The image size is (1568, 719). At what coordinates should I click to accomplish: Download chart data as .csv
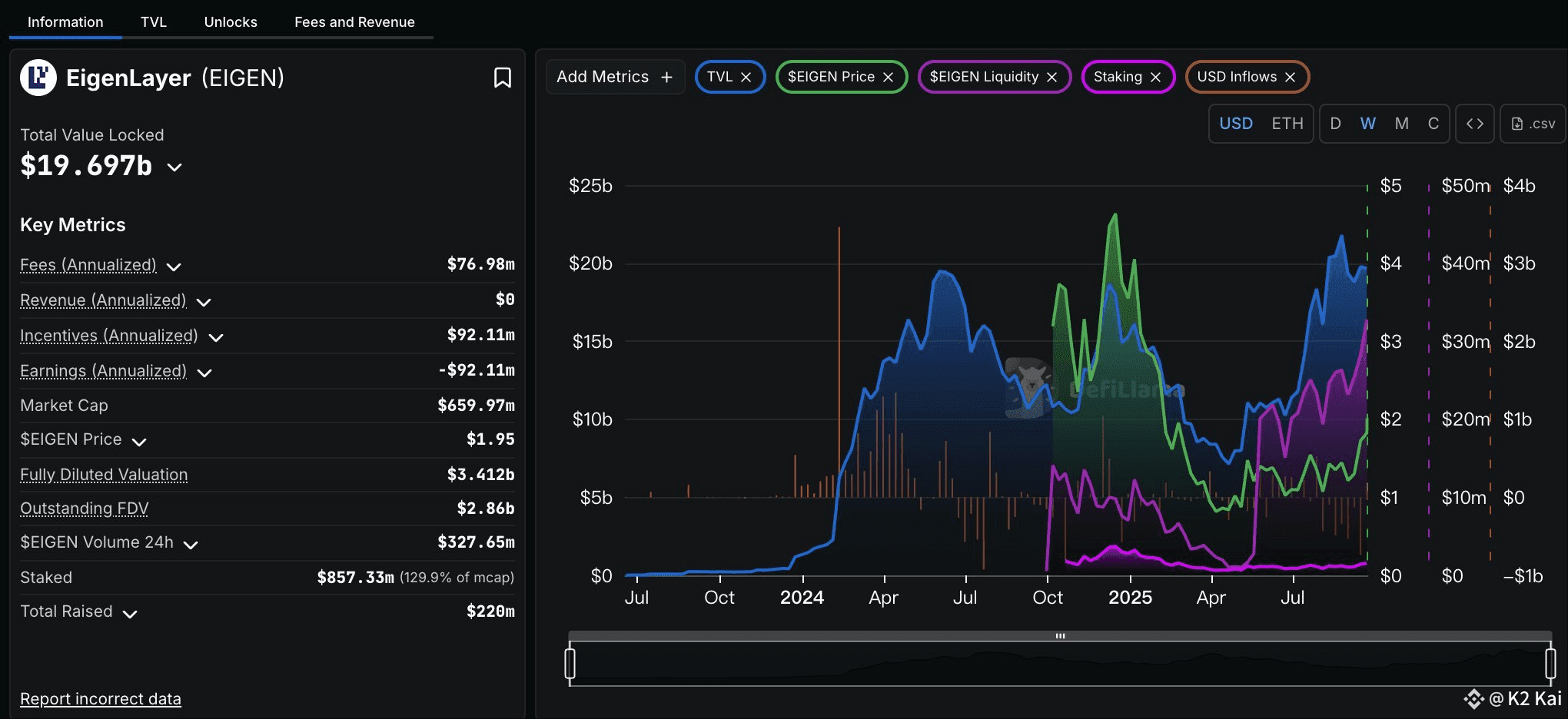(1533, 124)
